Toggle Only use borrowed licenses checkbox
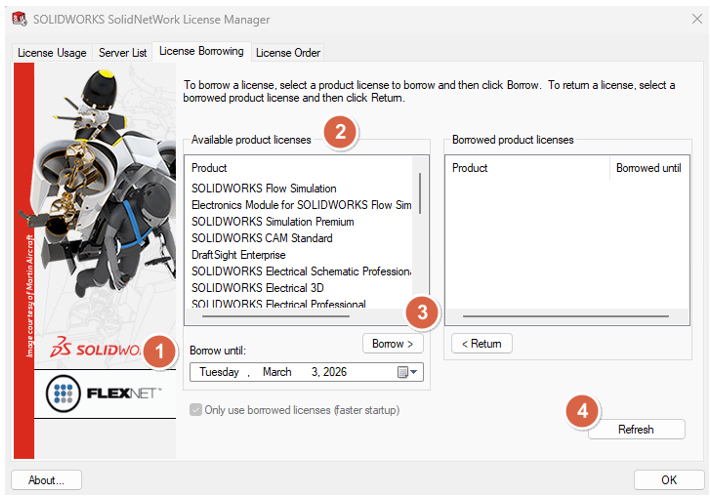 (195, 410)
